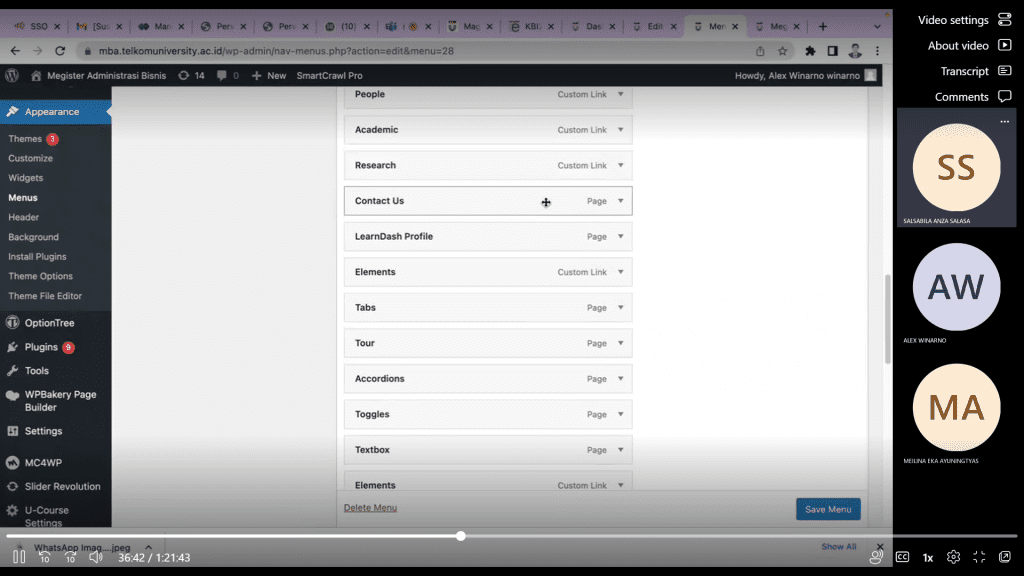Expand the LearnDash Profile menu item
Screen dimensions: 1024x576
click(620, 237)
